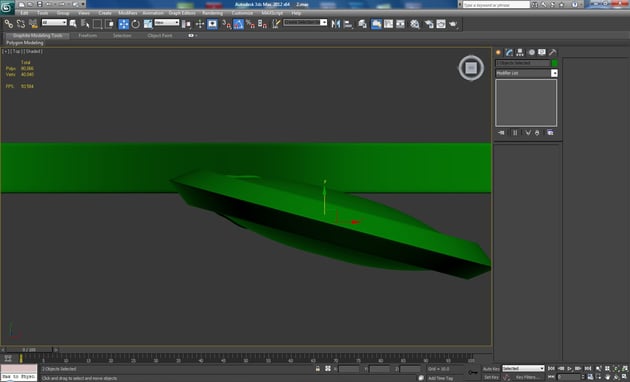Image resolution: width=630 pixels, height=382 pixels.
Task: Switch to Freeform ribbon tab
Action: point(88,35)
